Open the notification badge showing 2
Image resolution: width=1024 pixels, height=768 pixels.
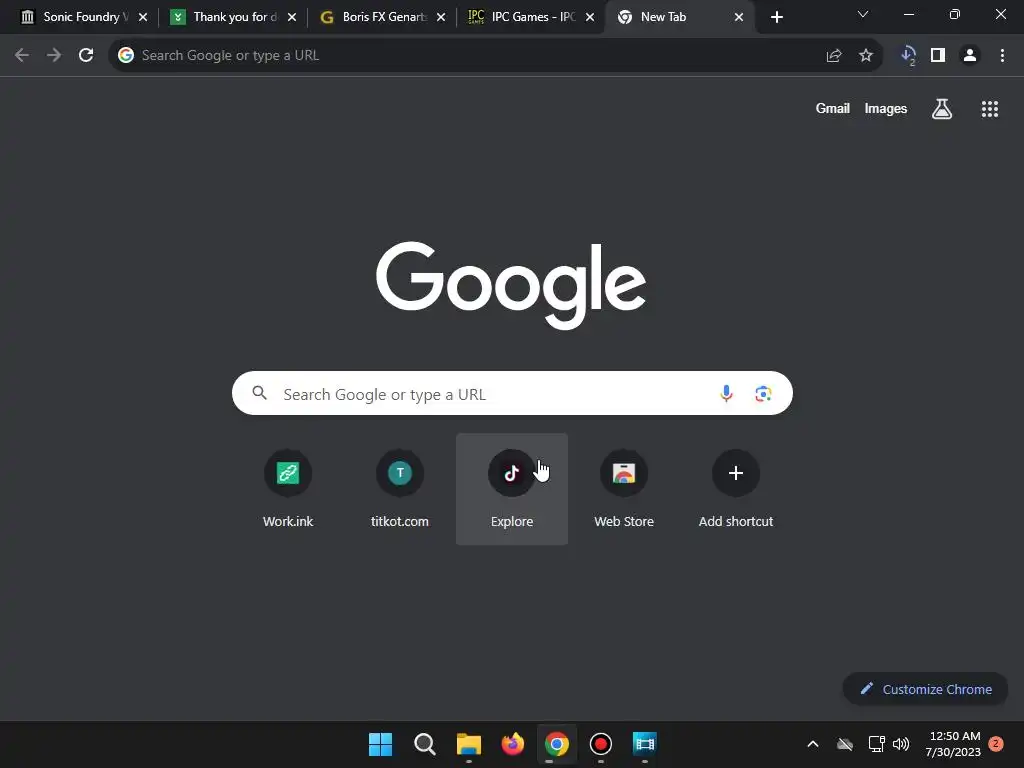tap(996, 744)
